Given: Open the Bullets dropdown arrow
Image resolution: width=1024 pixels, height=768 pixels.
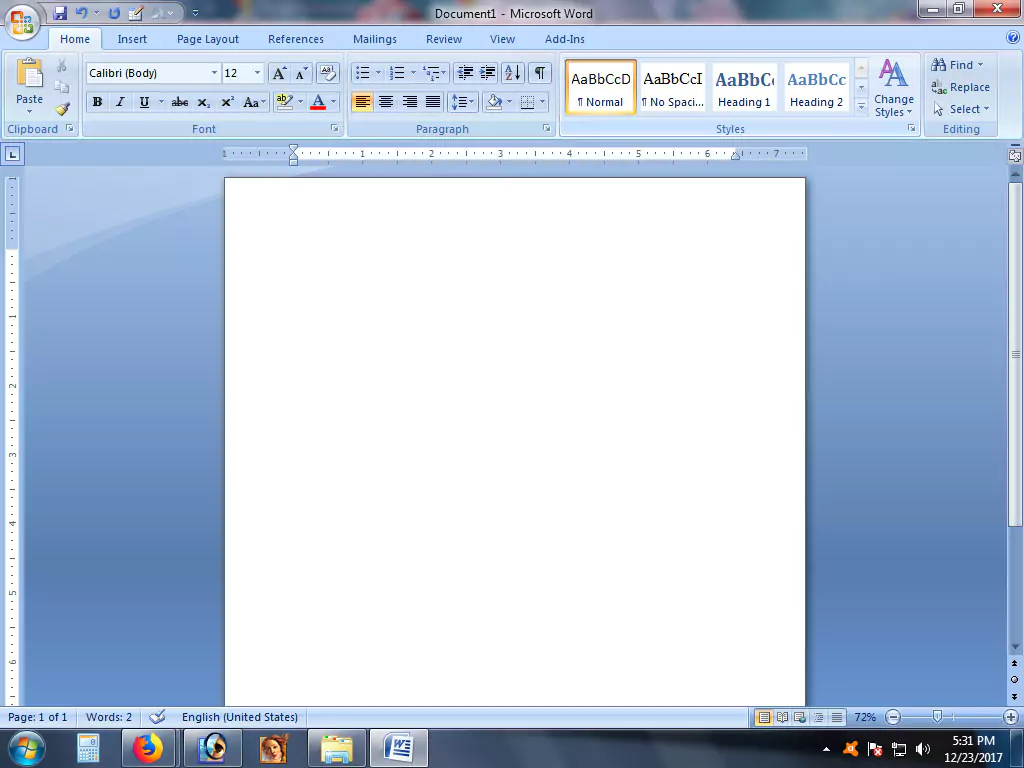Looking at the screenshot, I should tap(376, 72).
